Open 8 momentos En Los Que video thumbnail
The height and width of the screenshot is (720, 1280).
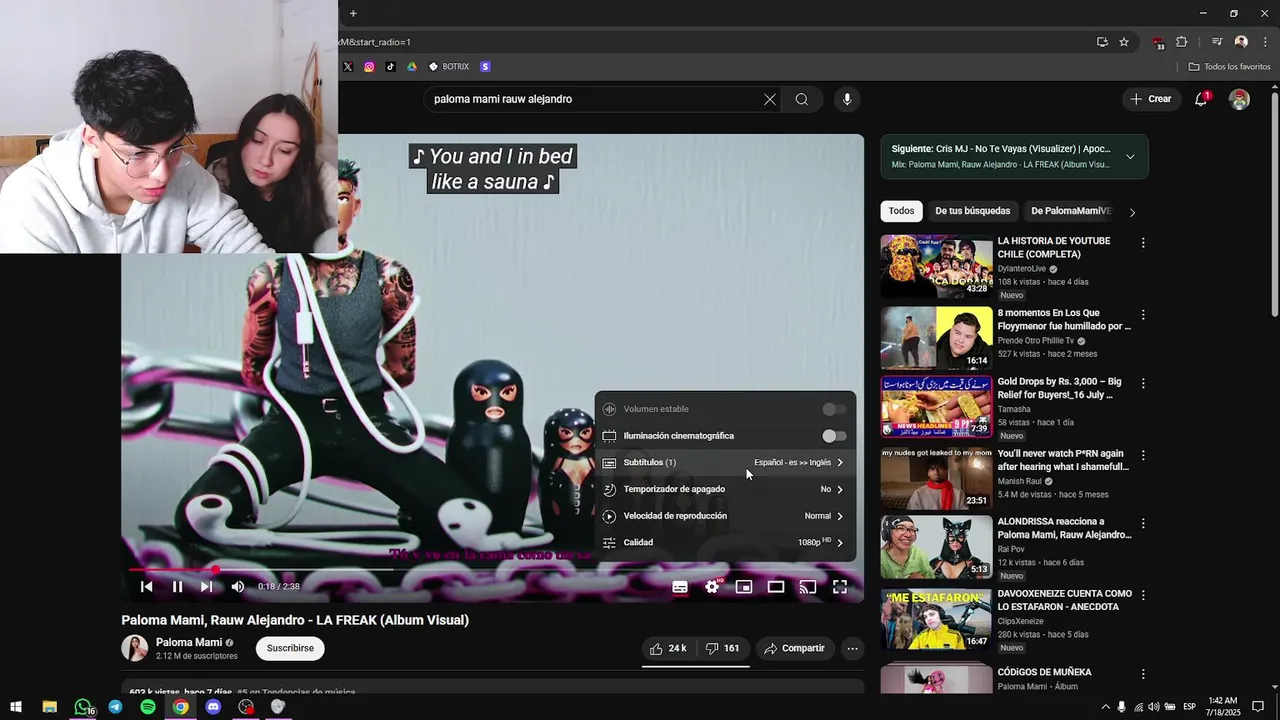(x=936, y=338)
